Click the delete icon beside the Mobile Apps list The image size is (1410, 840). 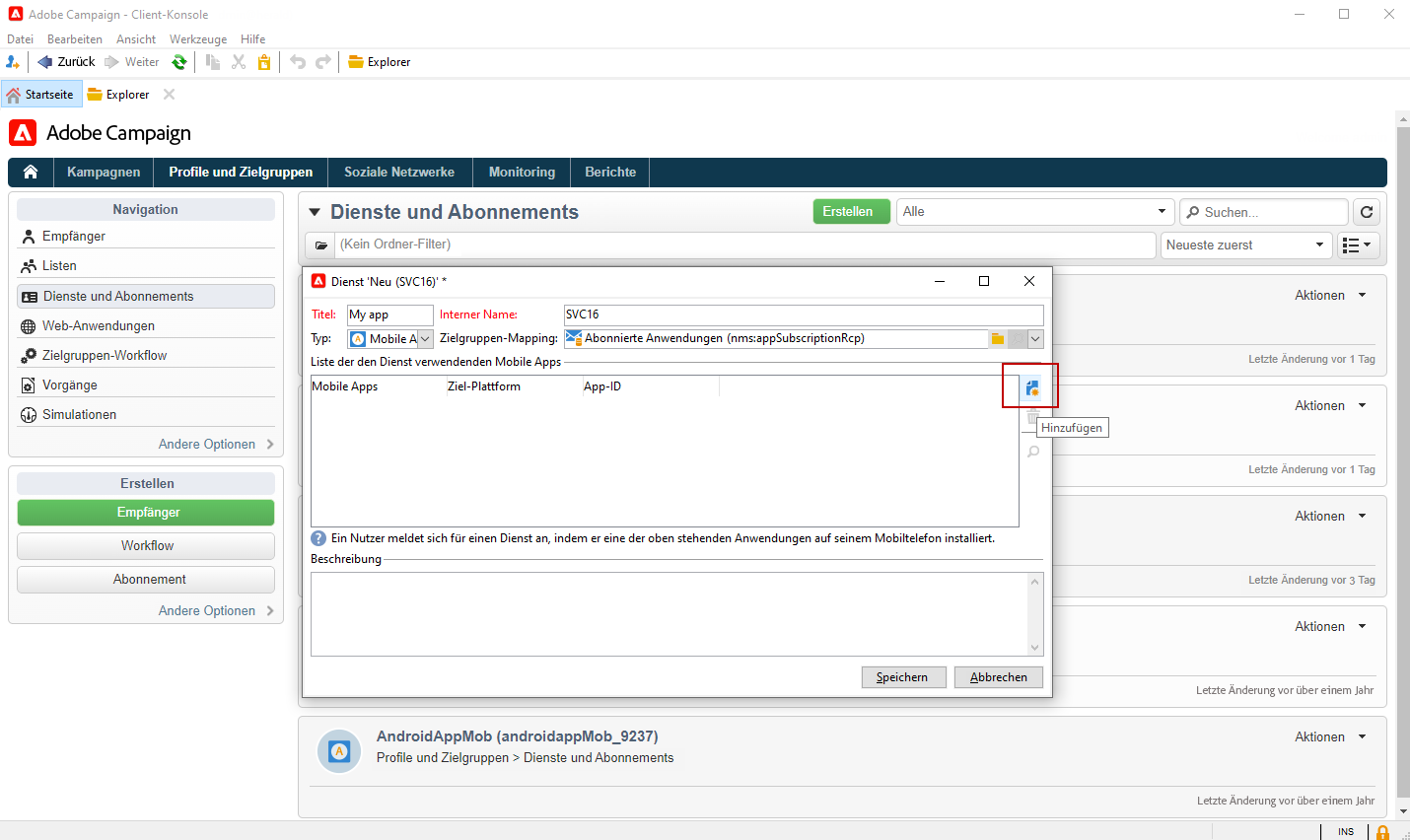click(x=1032, y=417)
